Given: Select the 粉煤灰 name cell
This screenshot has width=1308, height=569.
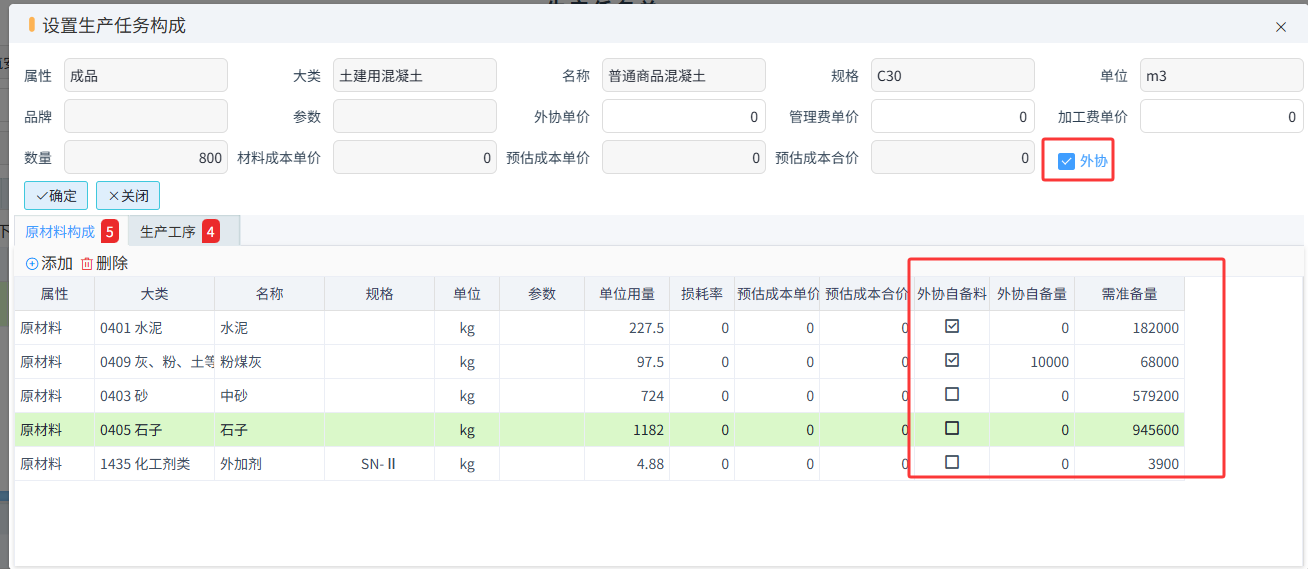Looking at the screenshot, I should pyautogui.click(x=269, y=362).
